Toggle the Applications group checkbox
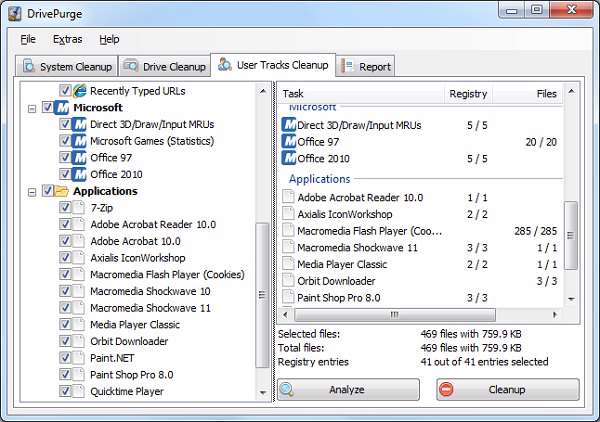 click(x=47, y=191)
